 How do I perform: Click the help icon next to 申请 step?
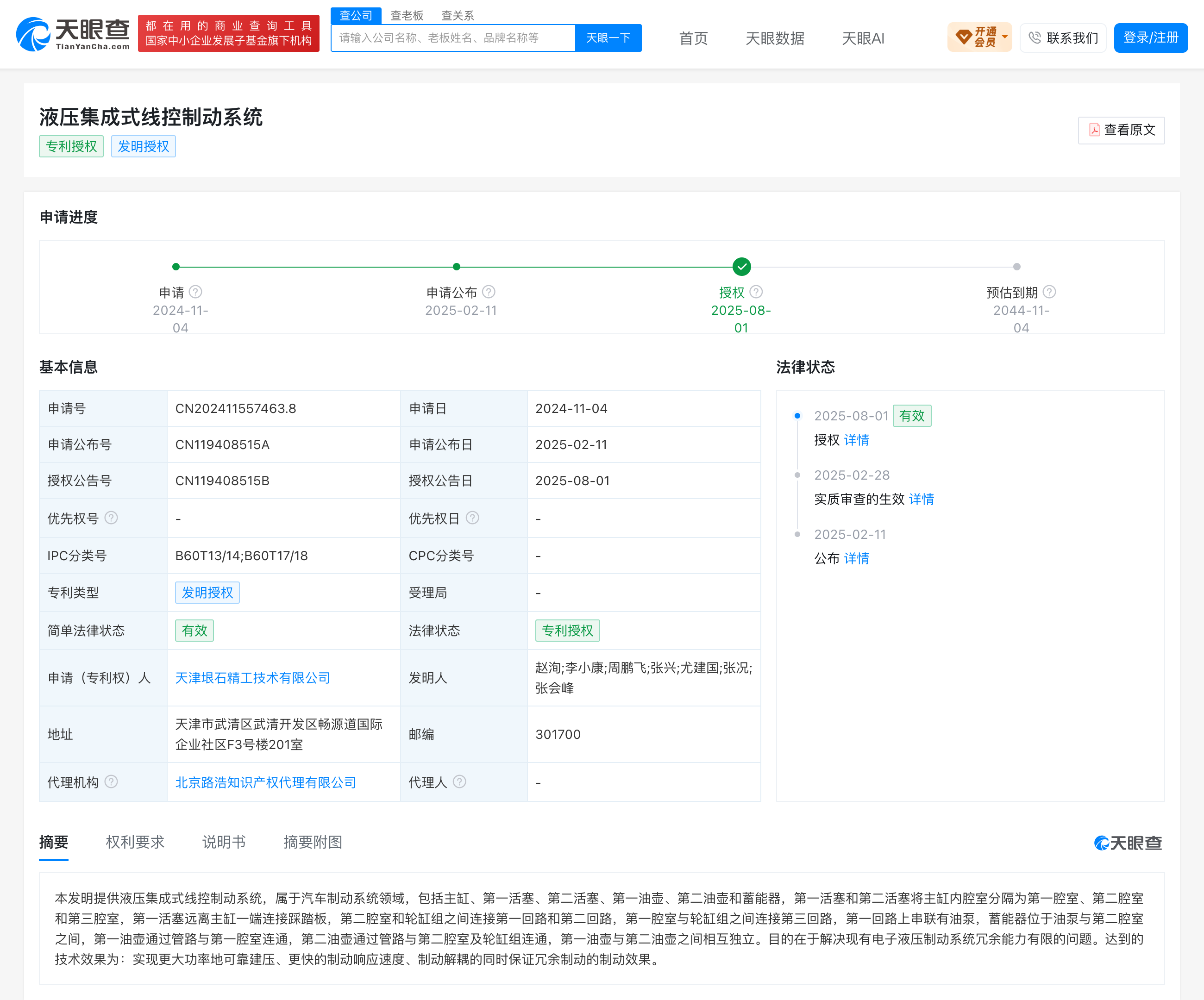click(195, 292)
